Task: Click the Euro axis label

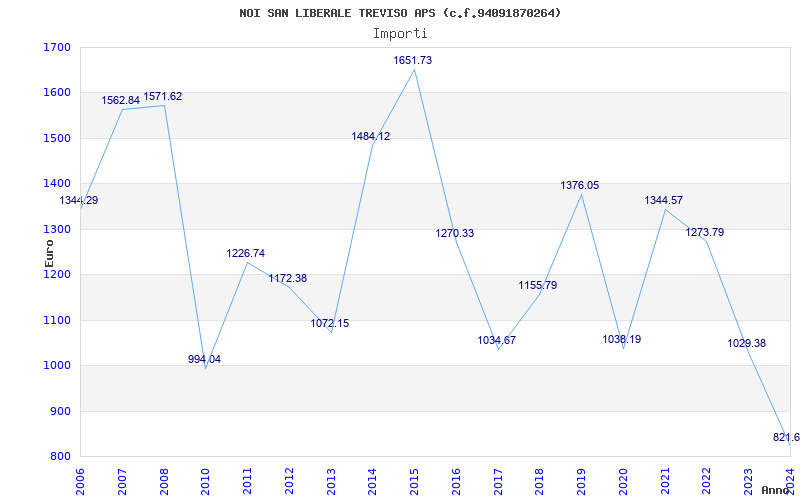Action: coord(49,253)
